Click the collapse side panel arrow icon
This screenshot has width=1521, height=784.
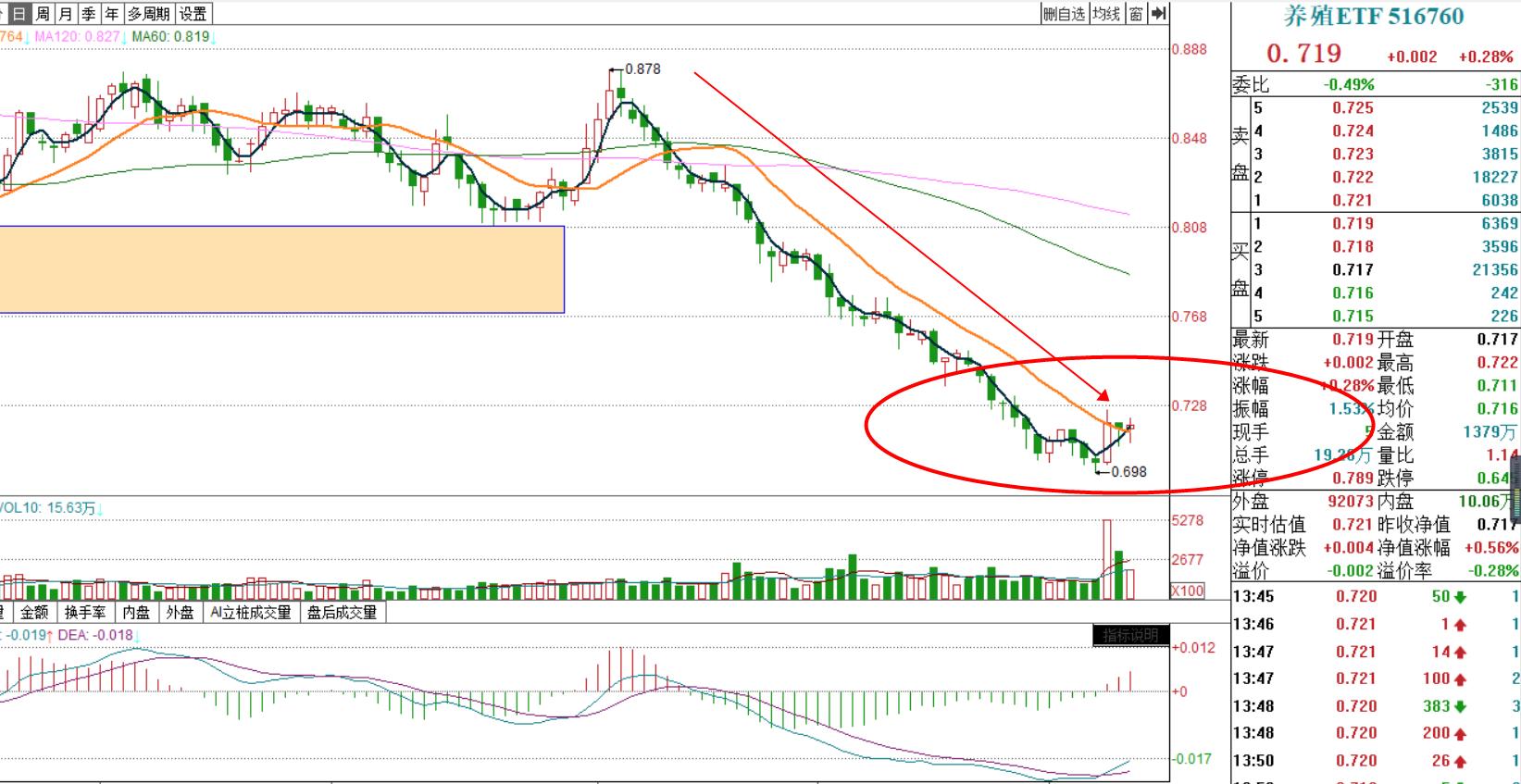pos(1158,14)
